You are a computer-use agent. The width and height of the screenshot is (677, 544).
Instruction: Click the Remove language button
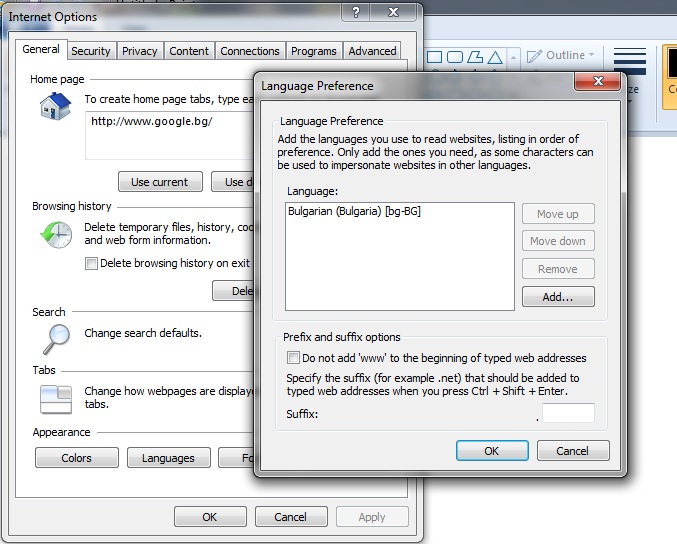[x=558, y=269]
